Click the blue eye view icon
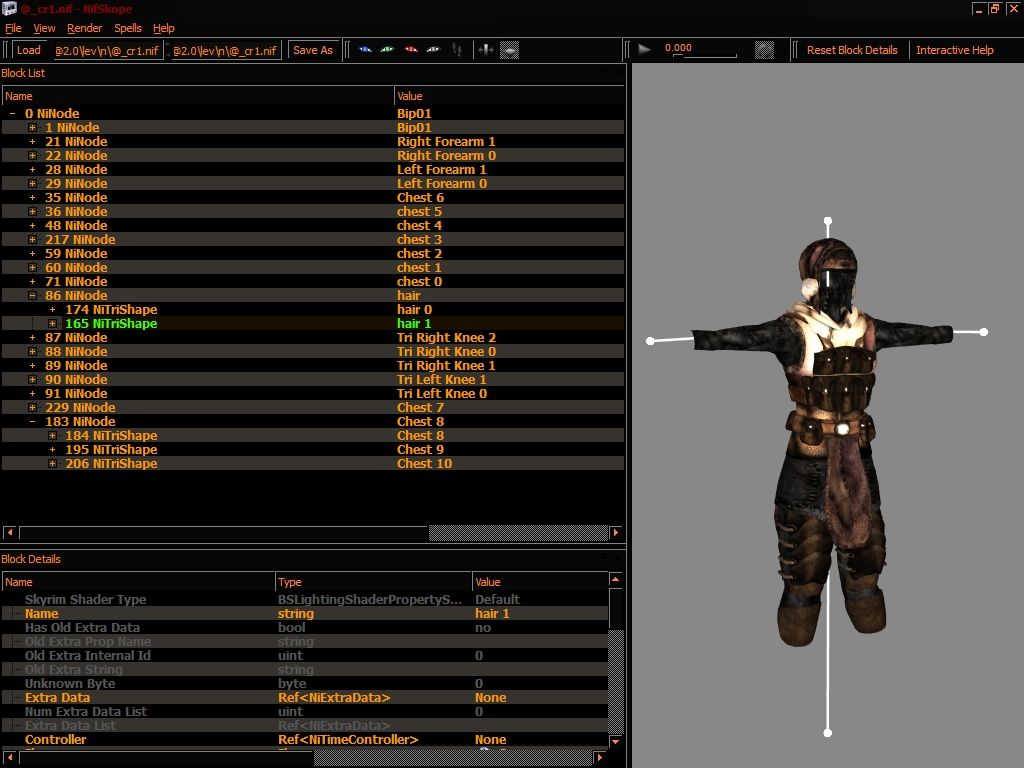1024x768 pixels. click(x=365, y=50)
